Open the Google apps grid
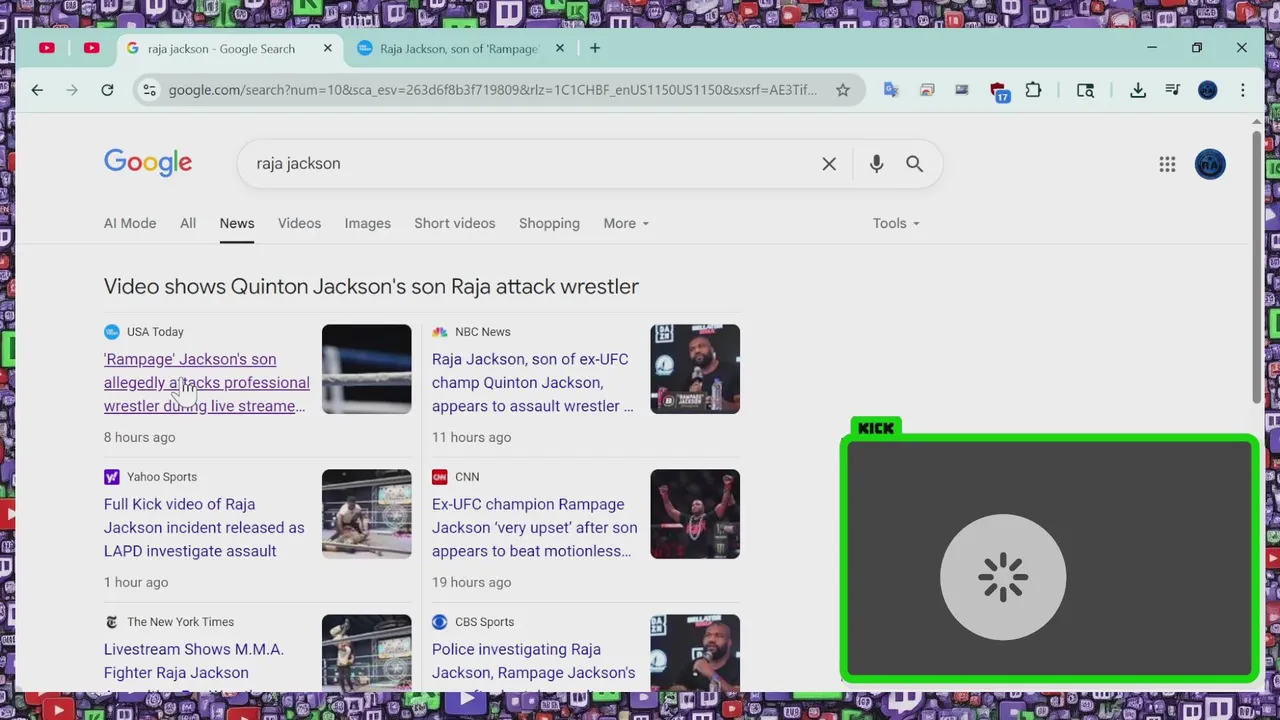The width and height of the screenshot is (1280, 720). pyautogui.click(x=1167, y=164)
